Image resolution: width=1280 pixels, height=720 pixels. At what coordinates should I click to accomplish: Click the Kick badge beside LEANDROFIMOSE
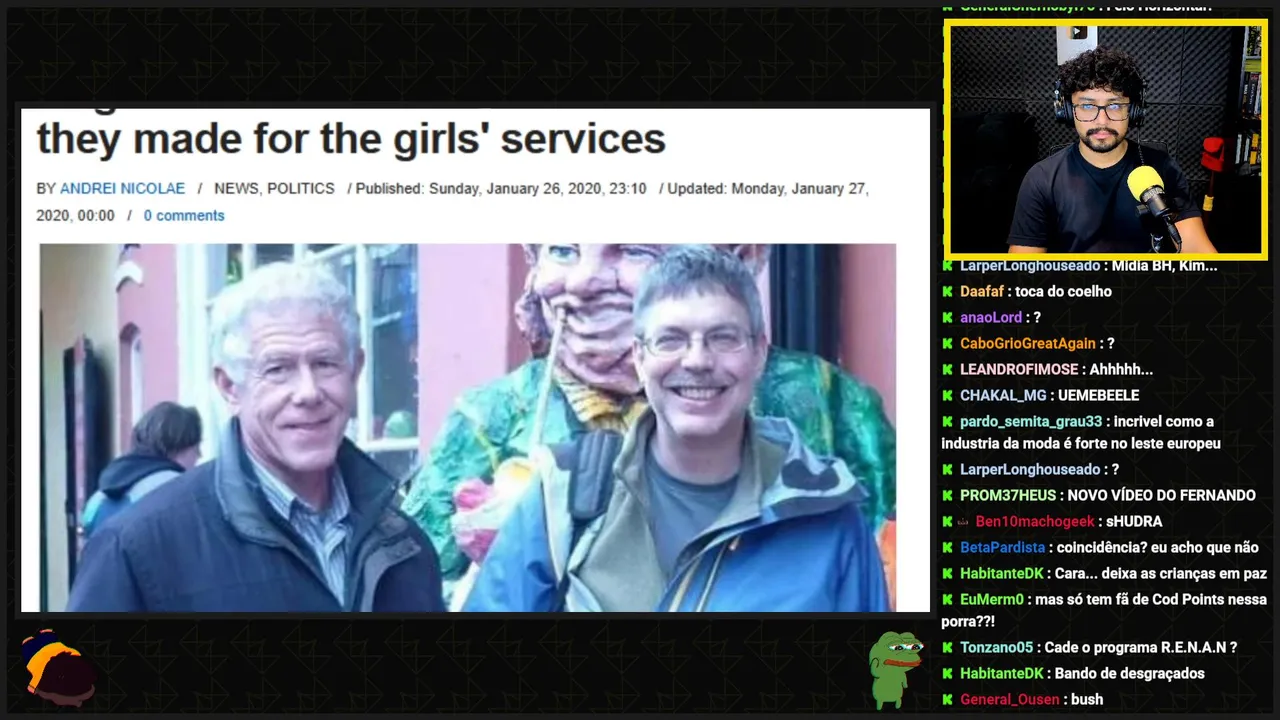tap(947, 370)
